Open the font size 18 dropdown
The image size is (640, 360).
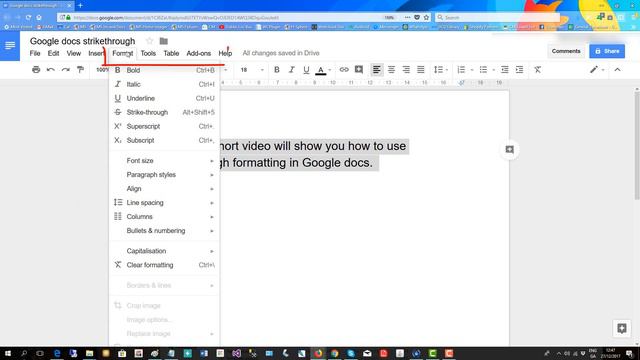coord(251,70)
